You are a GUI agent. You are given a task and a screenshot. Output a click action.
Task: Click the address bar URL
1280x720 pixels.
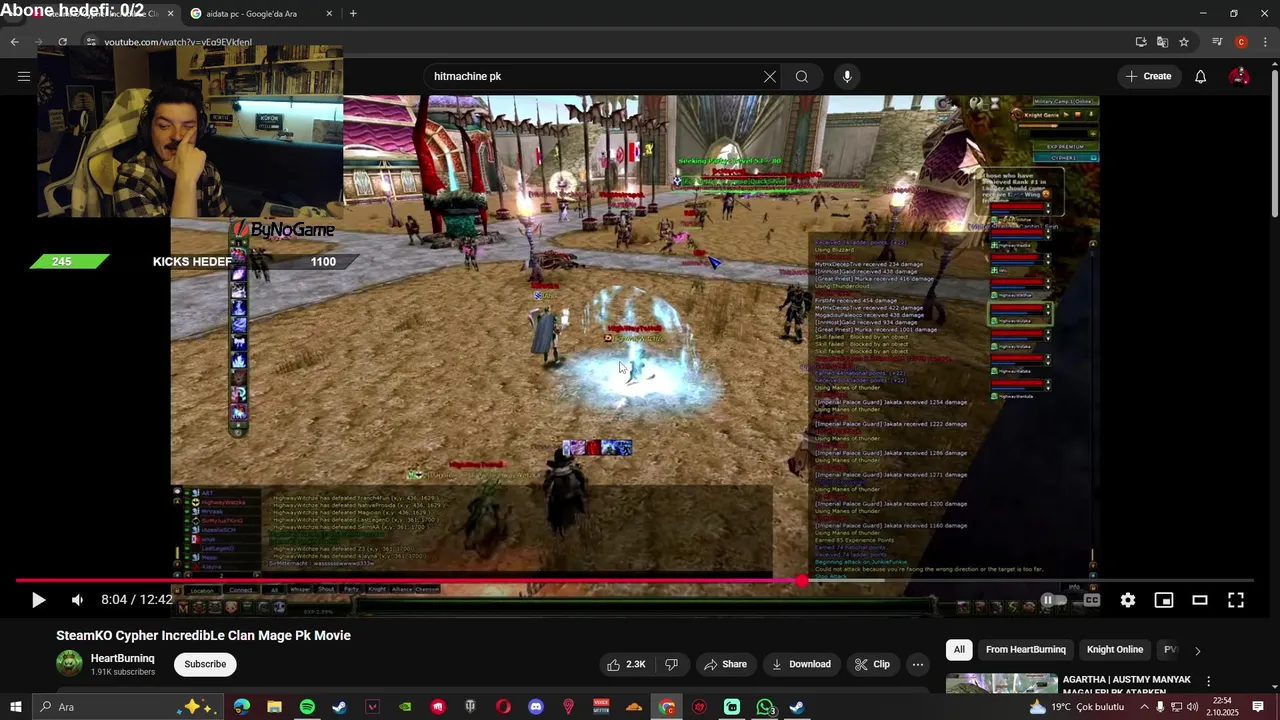[x=178, y=42]
